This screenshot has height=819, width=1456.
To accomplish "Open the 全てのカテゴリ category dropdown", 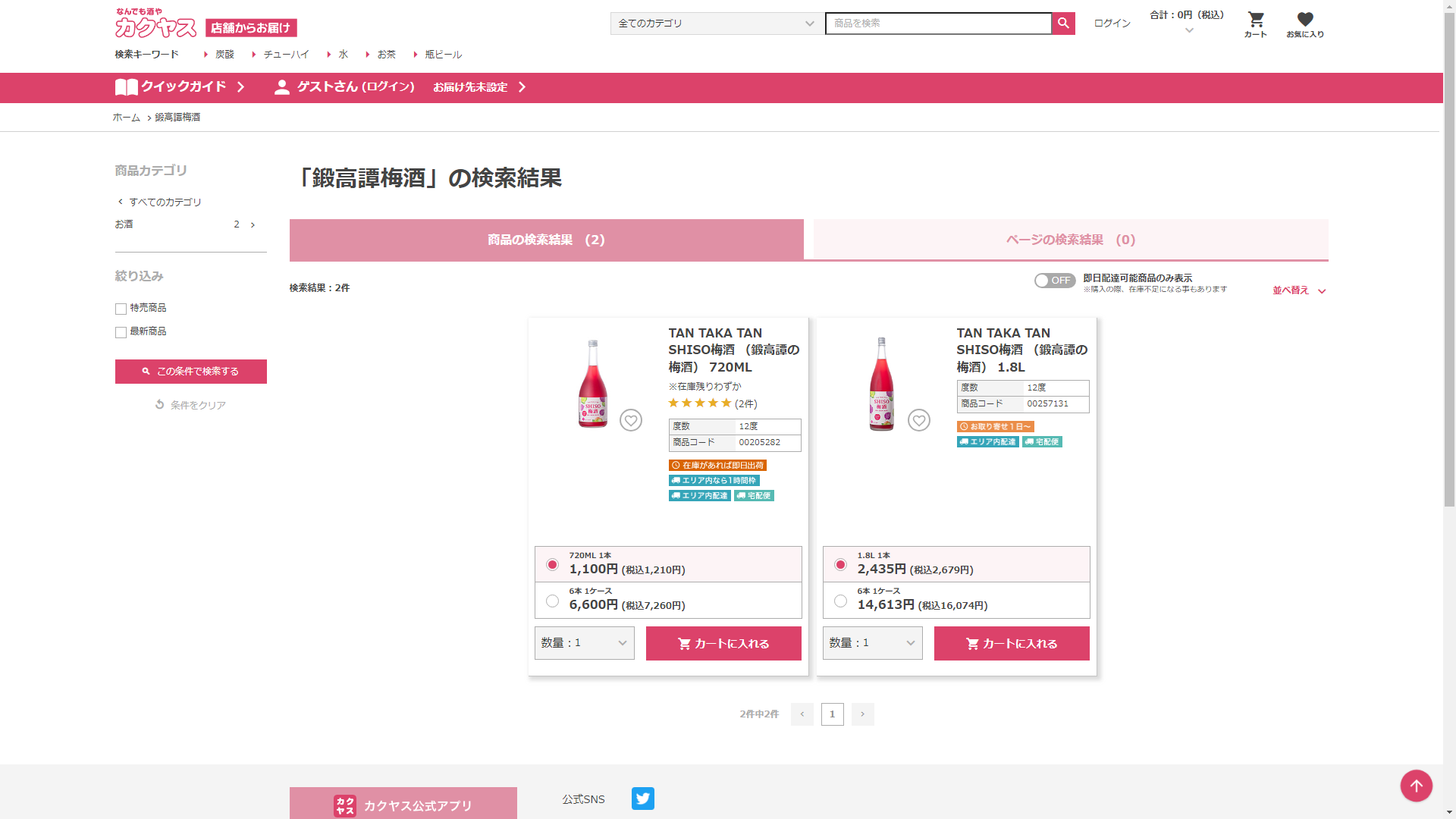I will pos(717,24).
